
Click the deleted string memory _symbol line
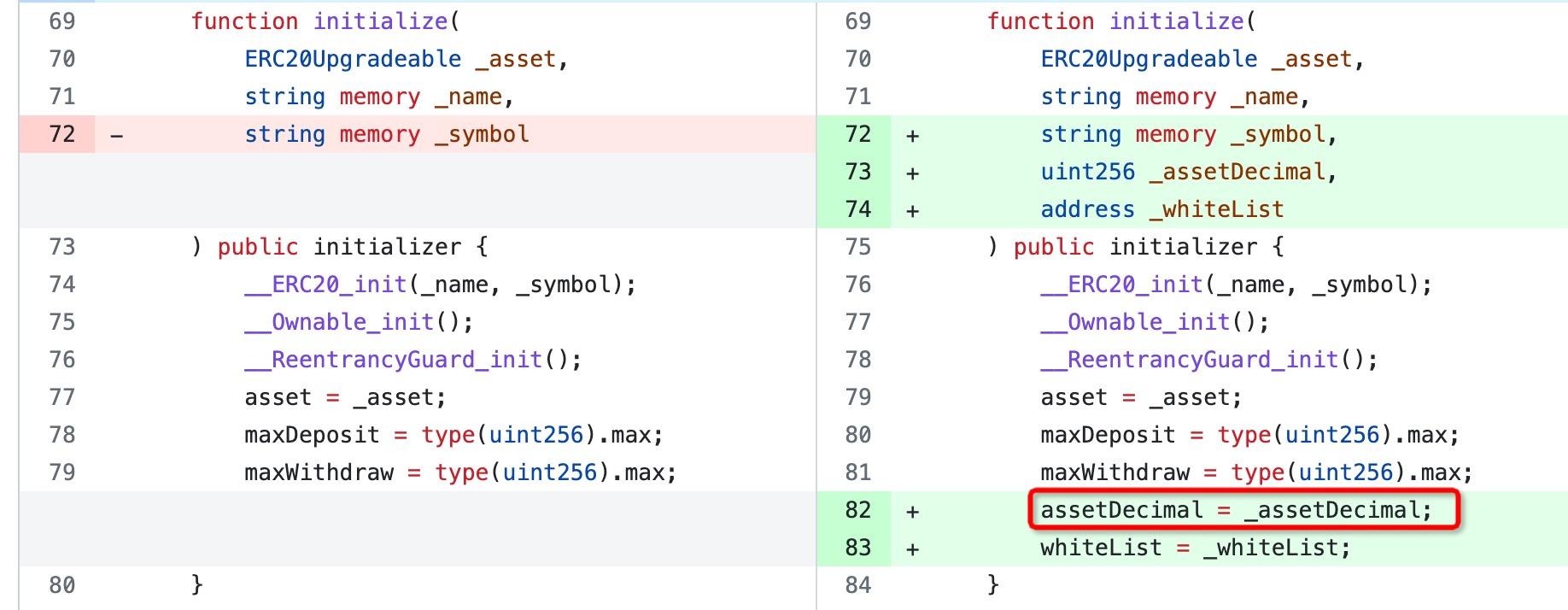[x=386, y=134]
